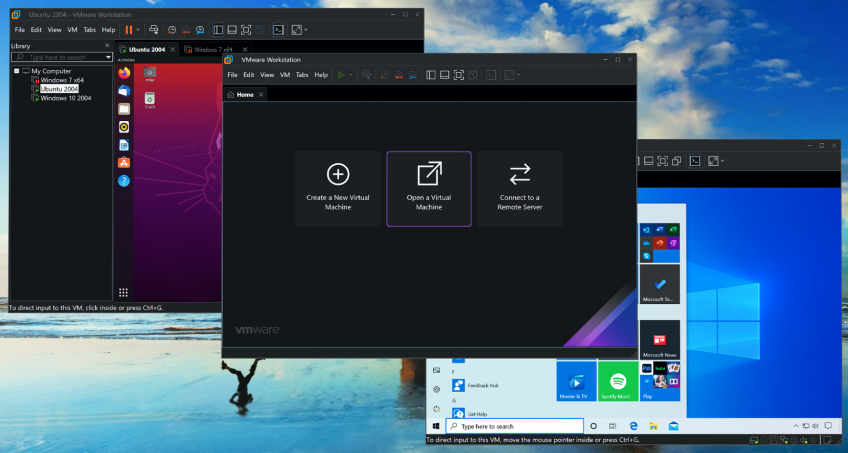Enter full screen mode in Ubuntu 2004 window

246,30
